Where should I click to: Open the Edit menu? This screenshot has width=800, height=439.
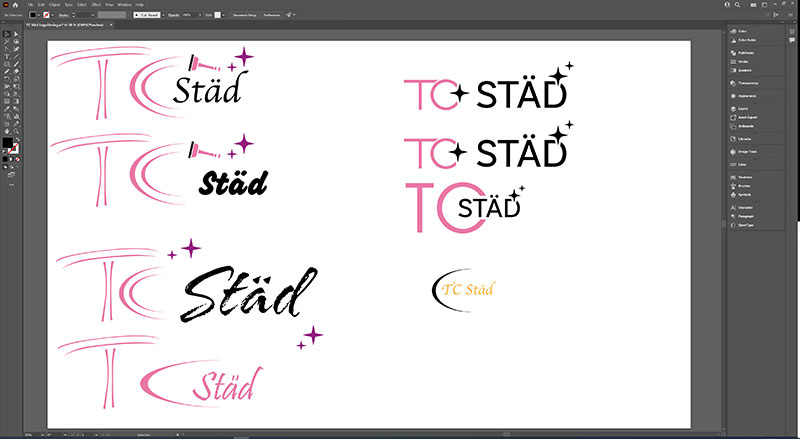(x=41, y=5)
